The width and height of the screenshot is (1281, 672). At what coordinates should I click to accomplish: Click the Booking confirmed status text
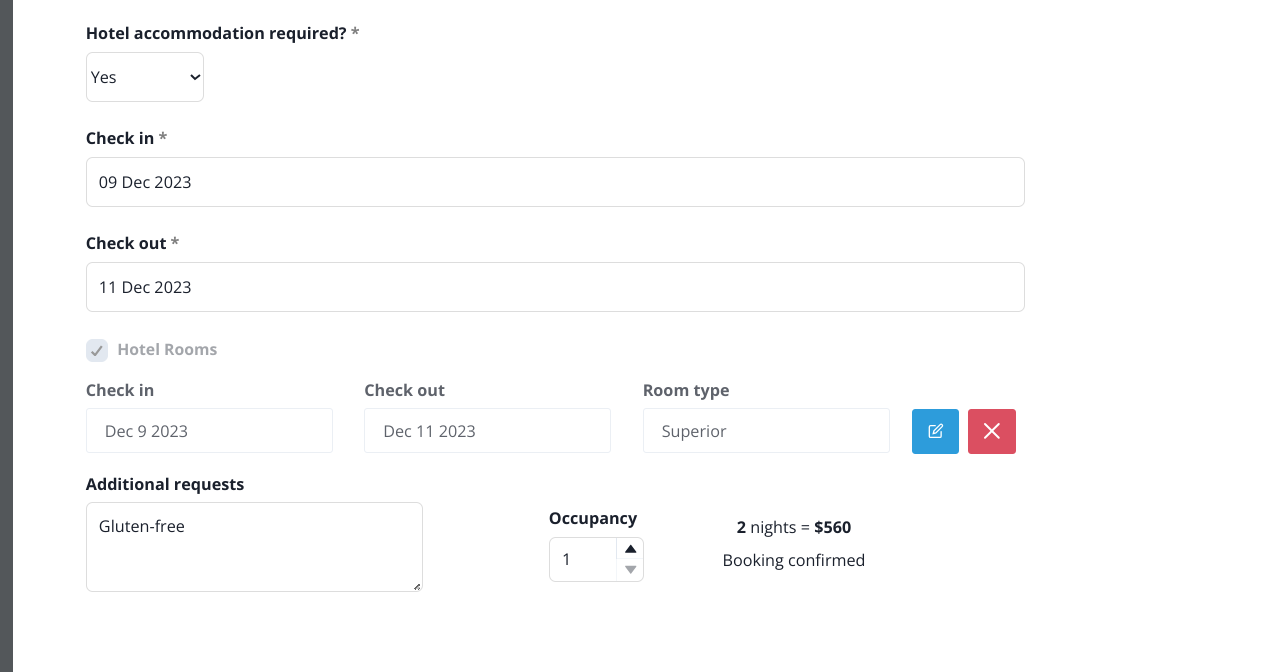pos(794,560)
